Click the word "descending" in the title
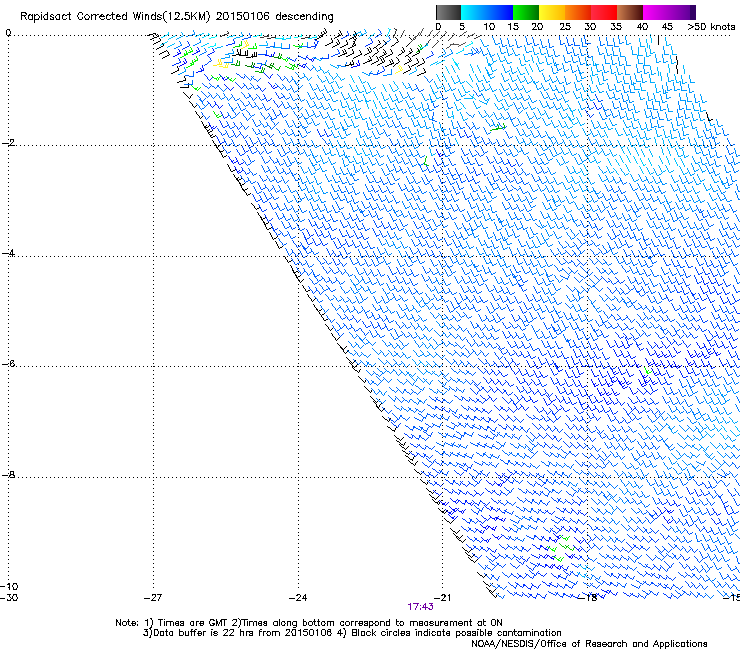The image size is (740, 650). click(304, 17)
